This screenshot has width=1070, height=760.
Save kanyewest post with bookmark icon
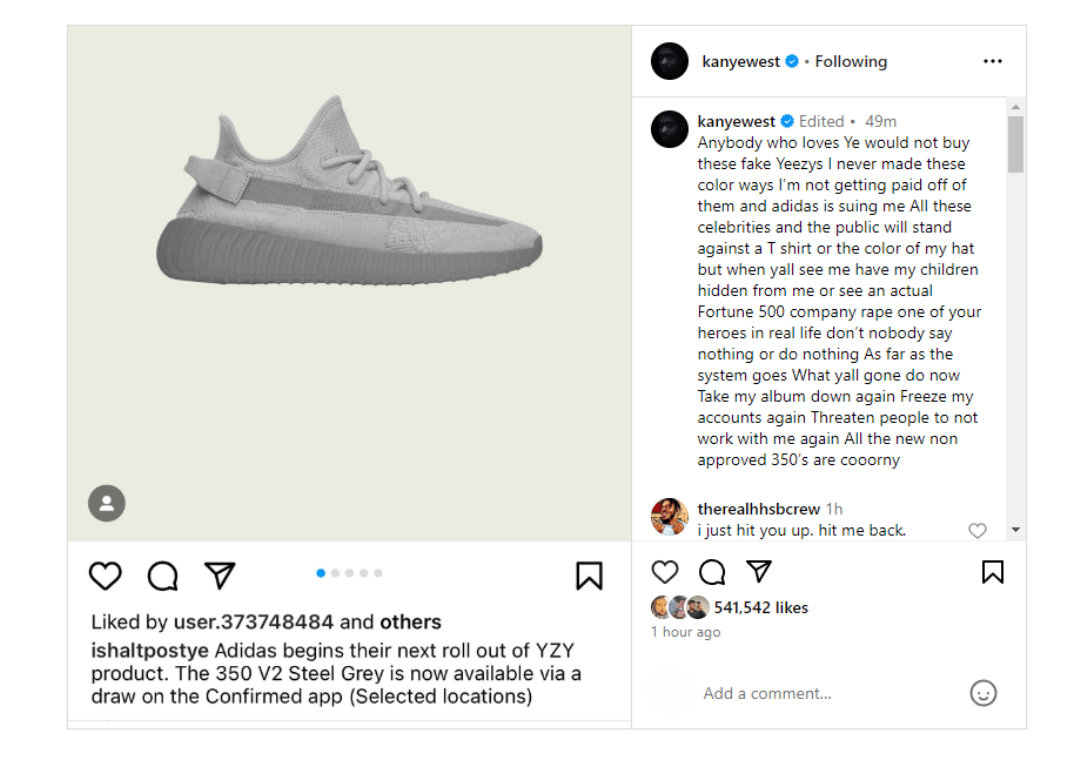[992, 572]
